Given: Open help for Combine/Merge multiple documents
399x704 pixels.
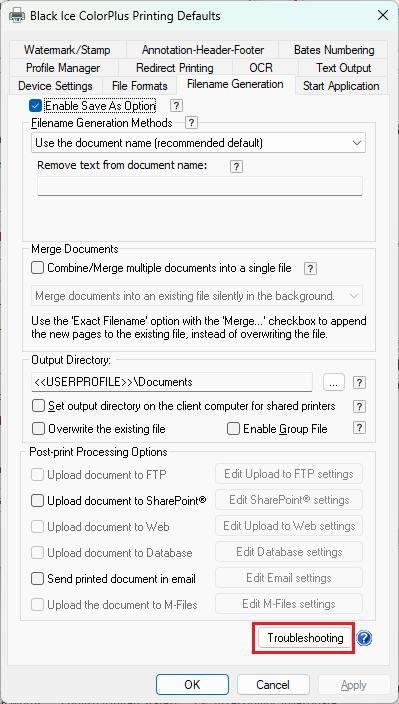Looking at the screenshot, I should 310,269.
